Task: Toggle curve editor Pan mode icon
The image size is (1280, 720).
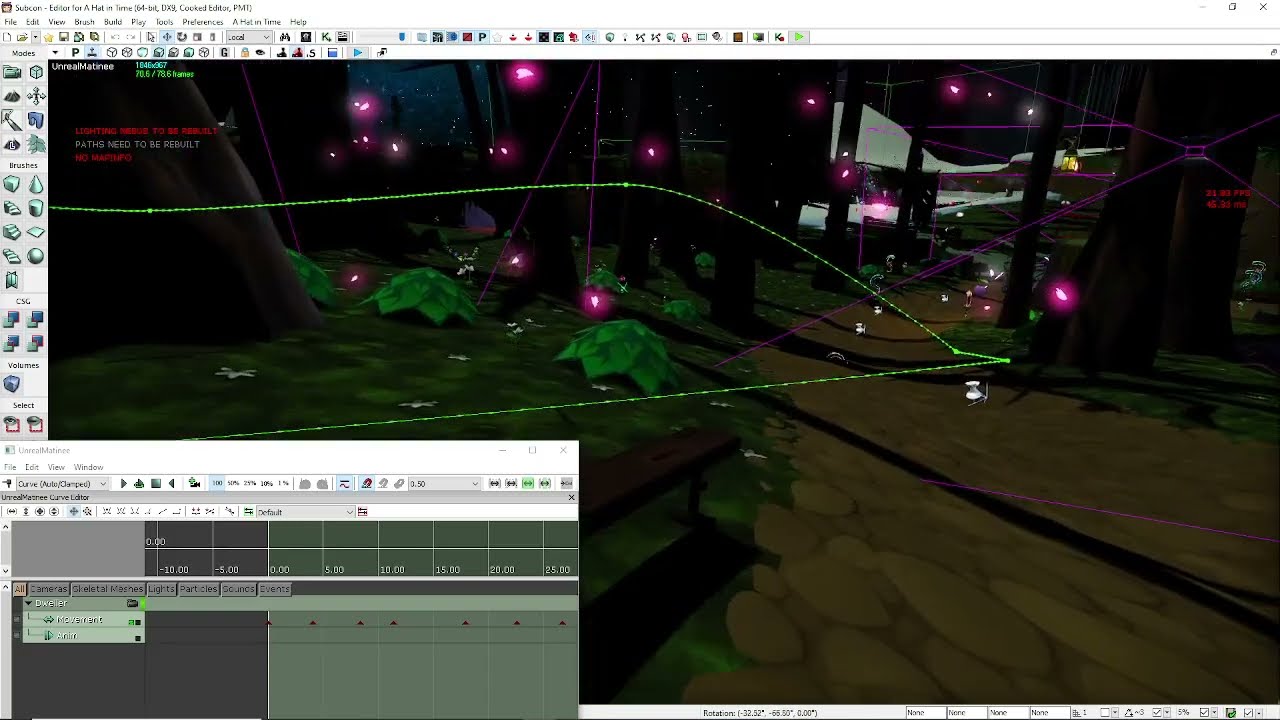Action: pos(73,512)
